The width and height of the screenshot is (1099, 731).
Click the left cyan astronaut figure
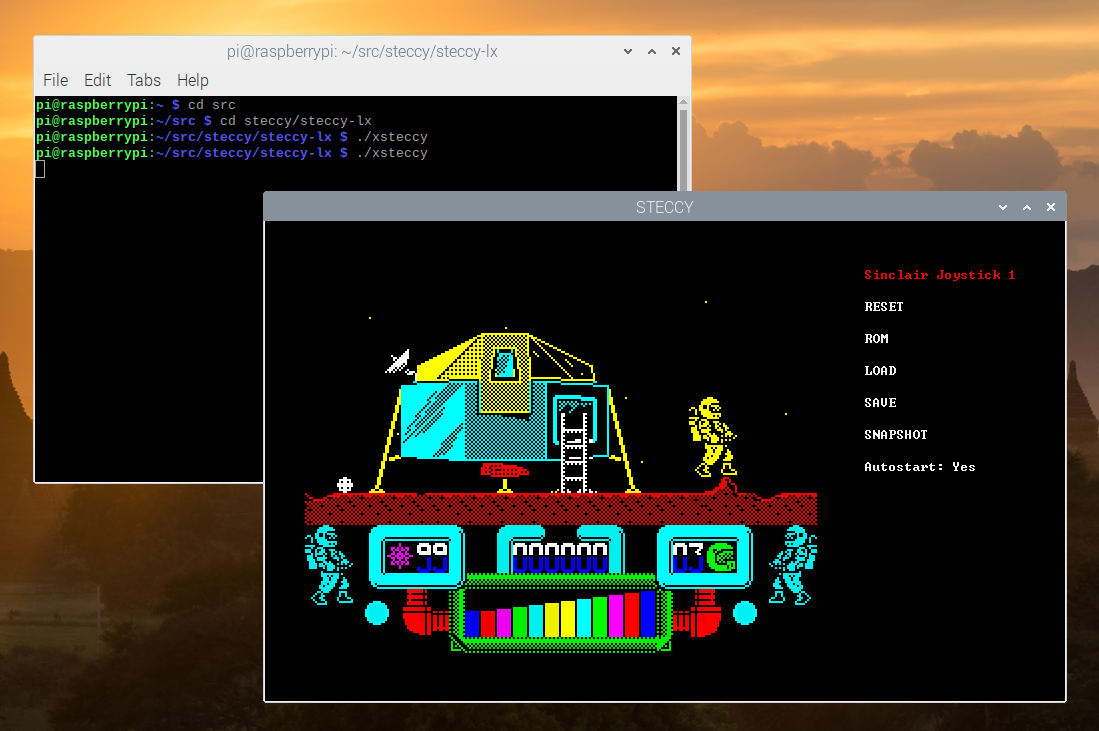pyautogui.click(x=327, y=565)
